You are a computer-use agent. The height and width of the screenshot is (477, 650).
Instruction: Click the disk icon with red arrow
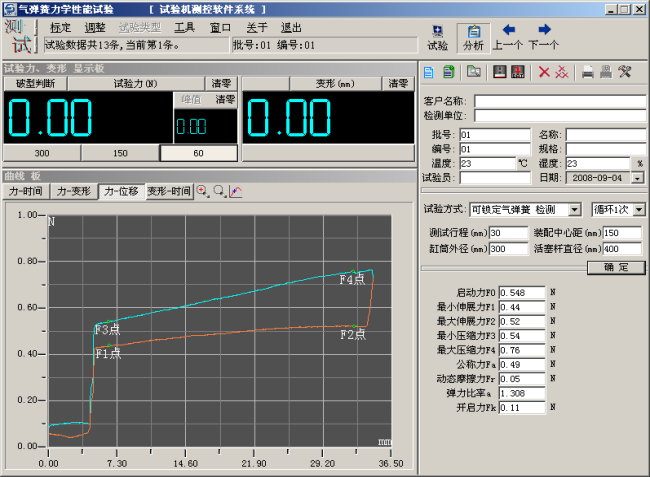518,72
